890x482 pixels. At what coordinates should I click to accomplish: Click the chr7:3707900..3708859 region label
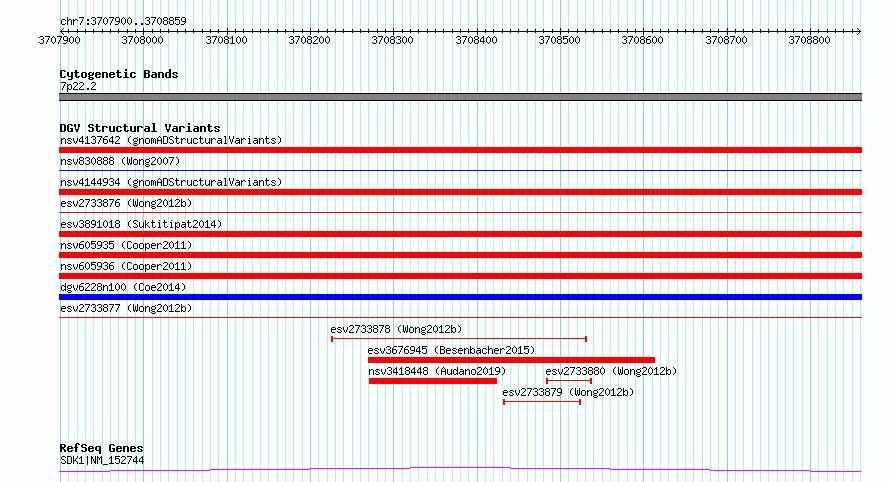pyautogui.click(x=123, y=22)
